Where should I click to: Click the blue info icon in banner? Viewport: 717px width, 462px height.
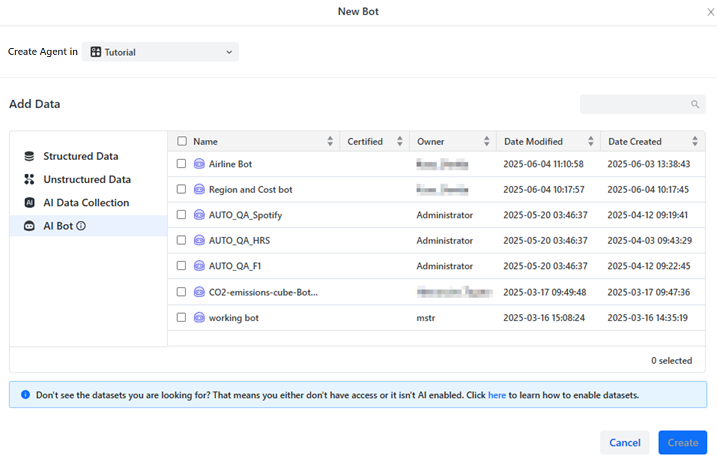coord(25,395)
